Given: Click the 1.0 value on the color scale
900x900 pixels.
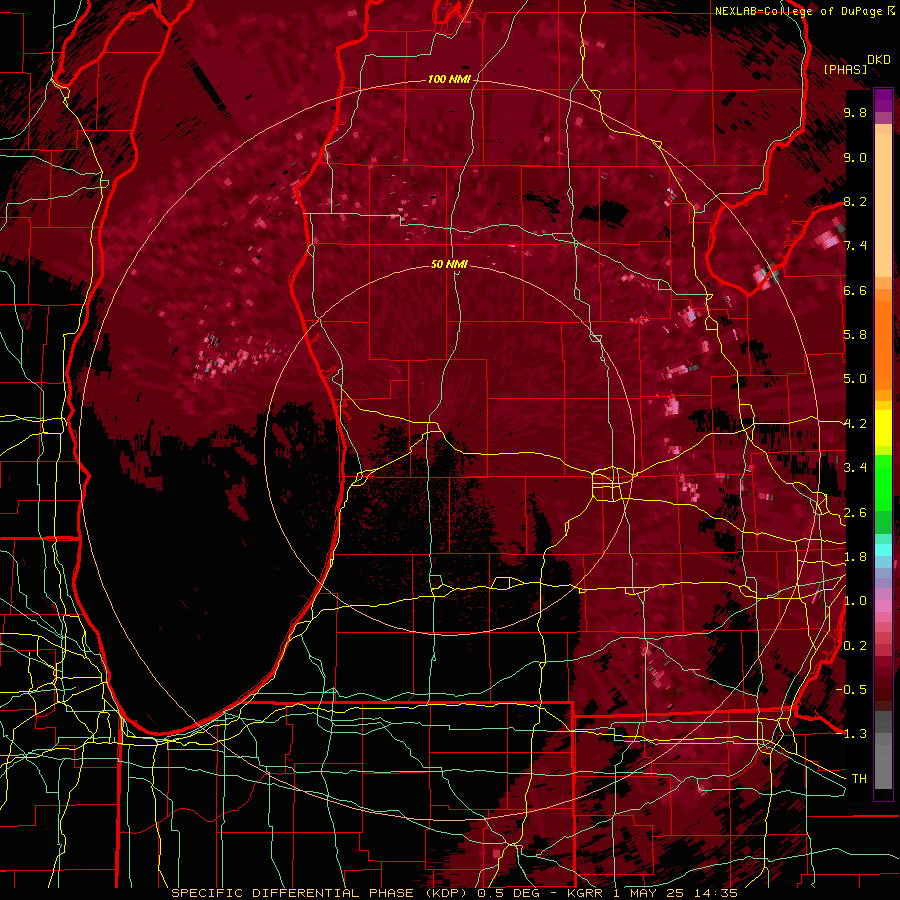Looking at the screenshot, I should [855, 601].
